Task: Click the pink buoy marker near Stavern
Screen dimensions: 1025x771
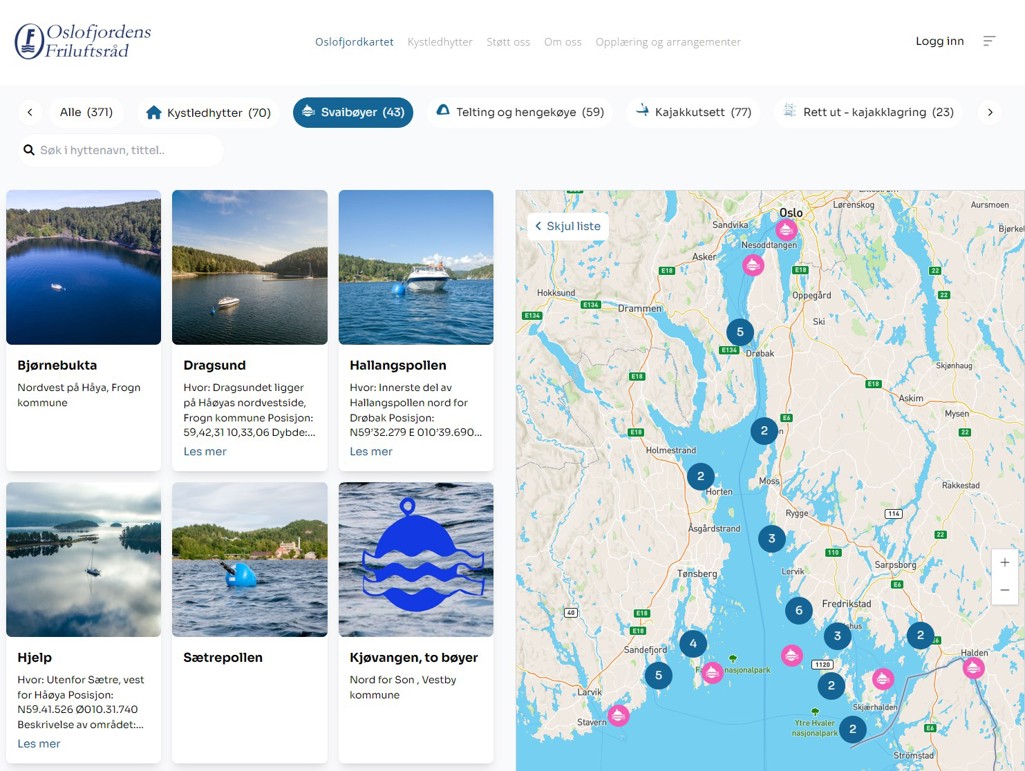Action: tap(618, 716)
